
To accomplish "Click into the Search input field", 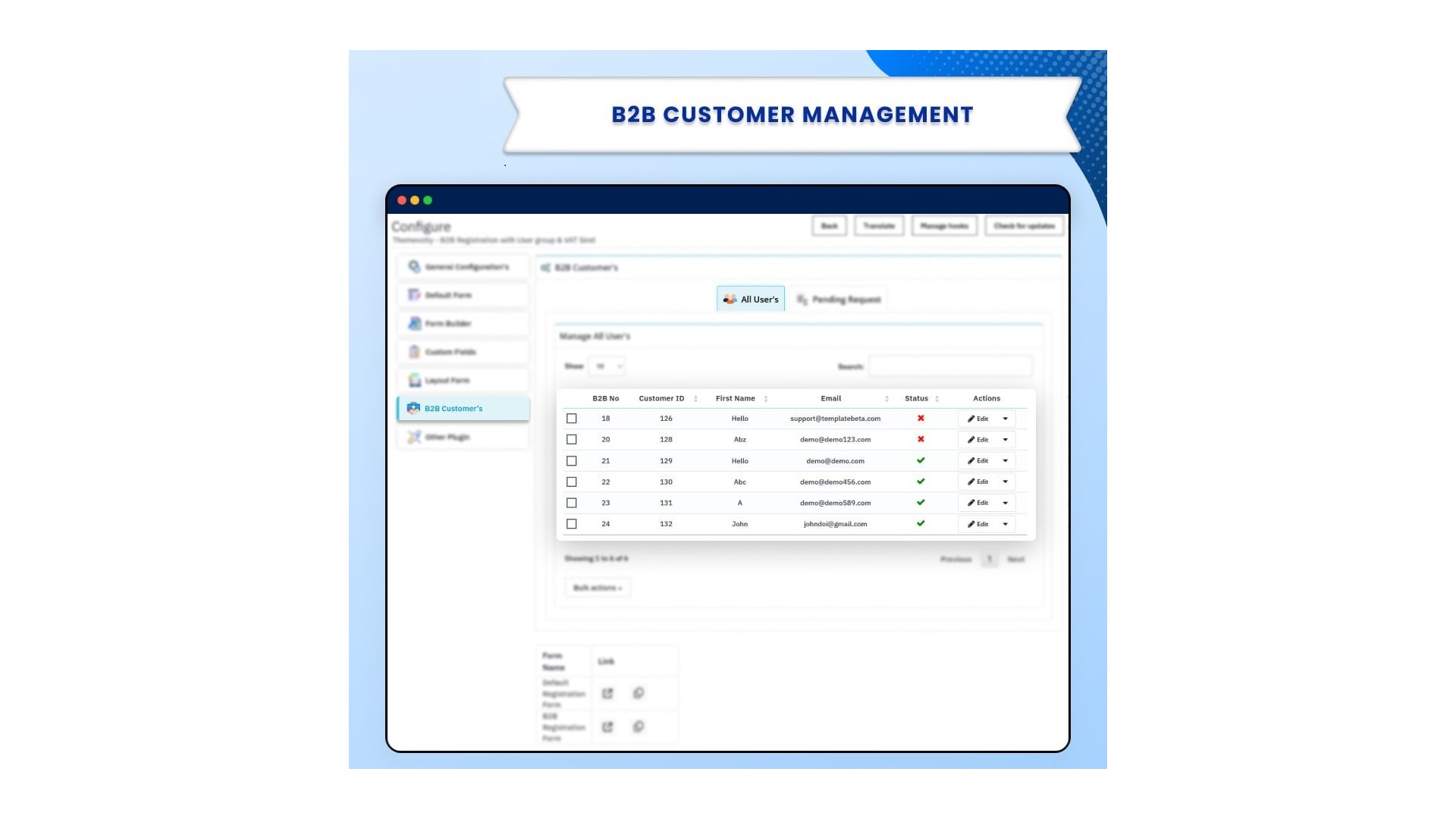I will [x=950, y=366].
